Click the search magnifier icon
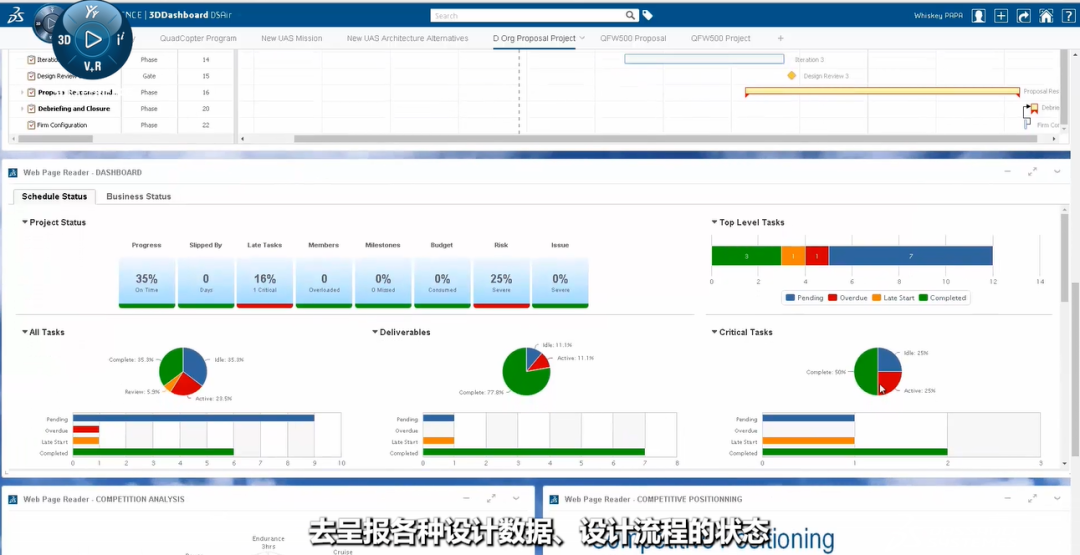Image resolution: width=1080 pixels, height=555 pixels. point(629,16)
